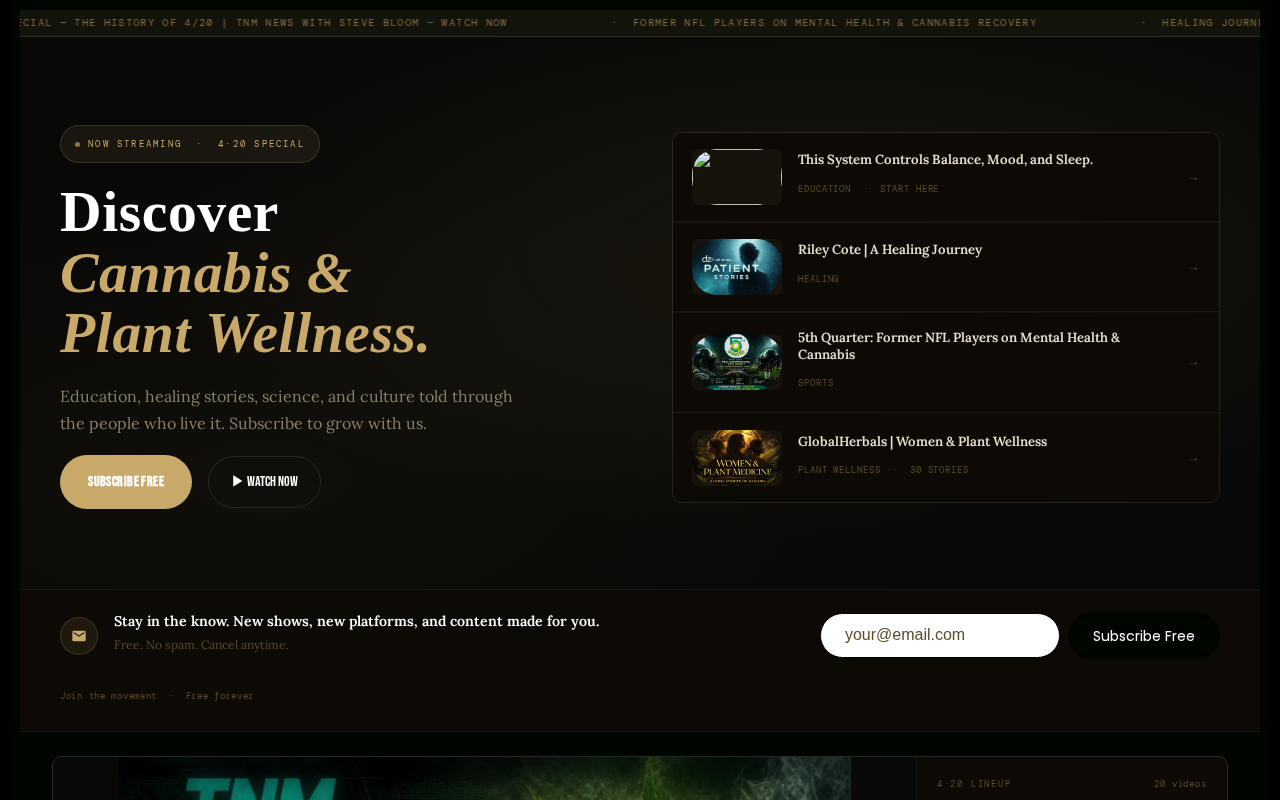
Task: Open 'GlobalHerbals | Women & Plant Wellness' title
Action: click(x=922, y=442)
